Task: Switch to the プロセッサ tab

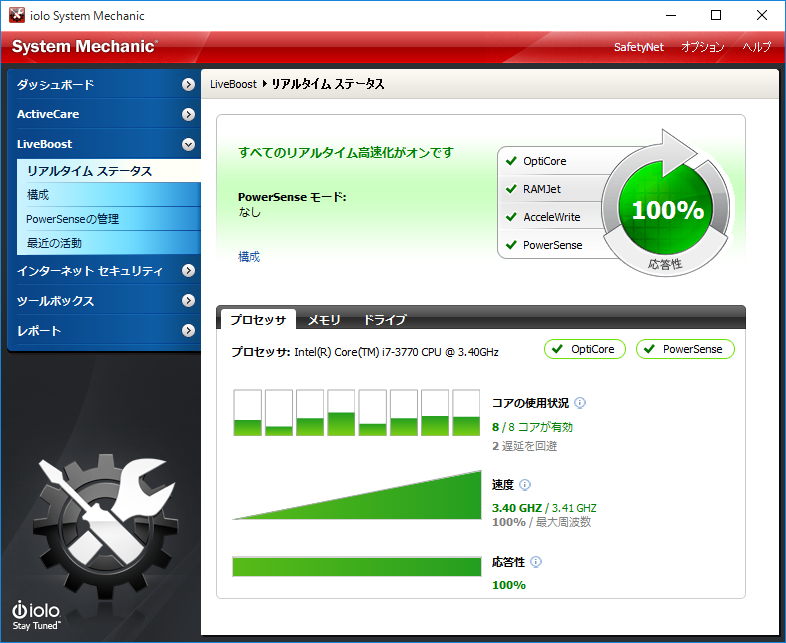Action: tap(258, 319)
